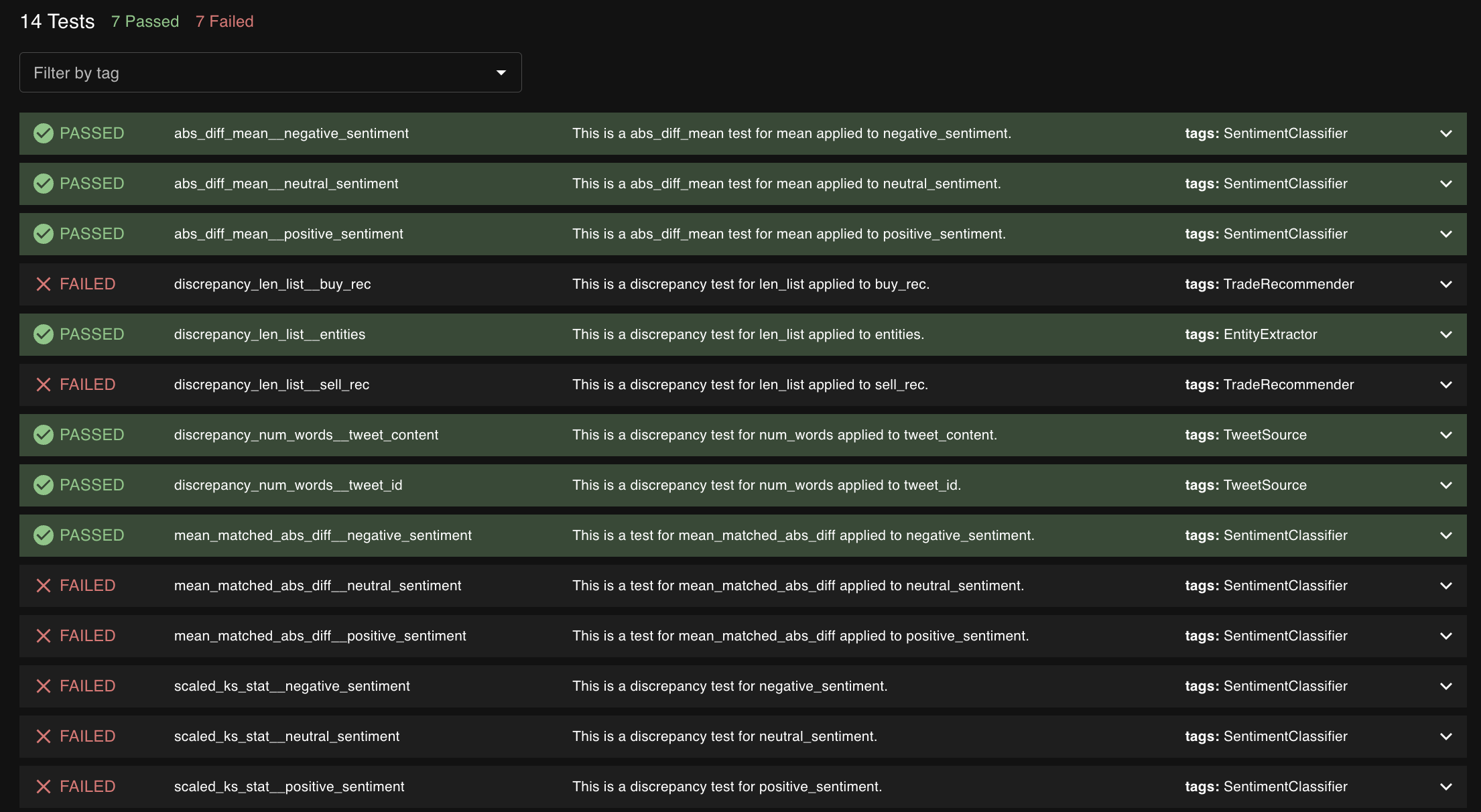Screen dimensions: 1481x812
Task: Click check icon for discrepancy_num_words__tweet_content
Action: point(44,435)
